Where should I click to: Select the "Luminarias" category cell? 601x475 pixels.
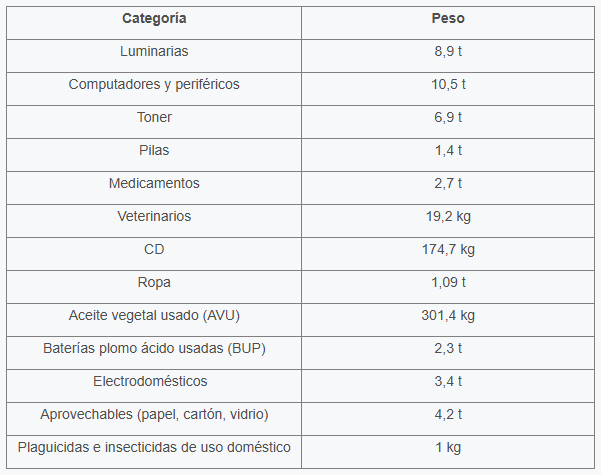(154, 51)
